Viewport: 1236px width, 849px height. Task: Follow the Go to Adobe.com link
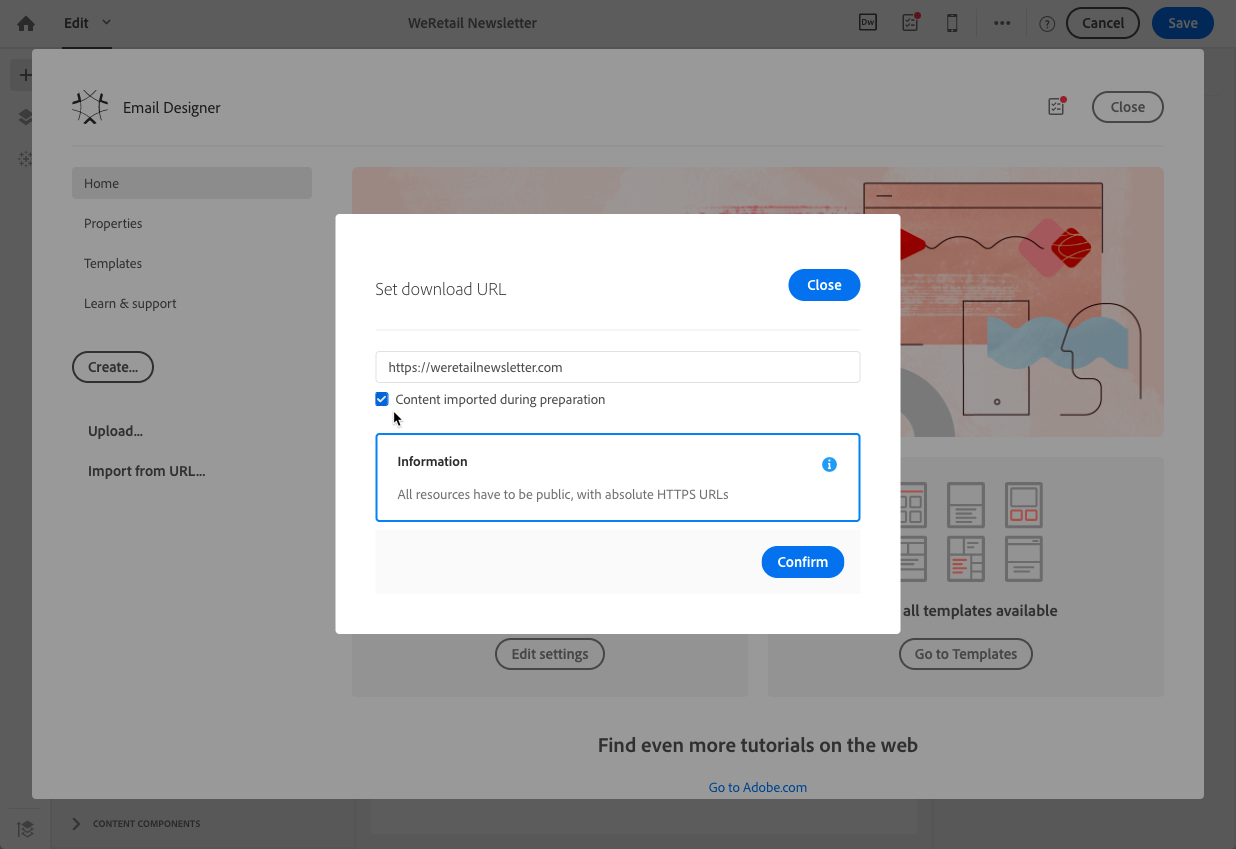[x=758, y=787]
